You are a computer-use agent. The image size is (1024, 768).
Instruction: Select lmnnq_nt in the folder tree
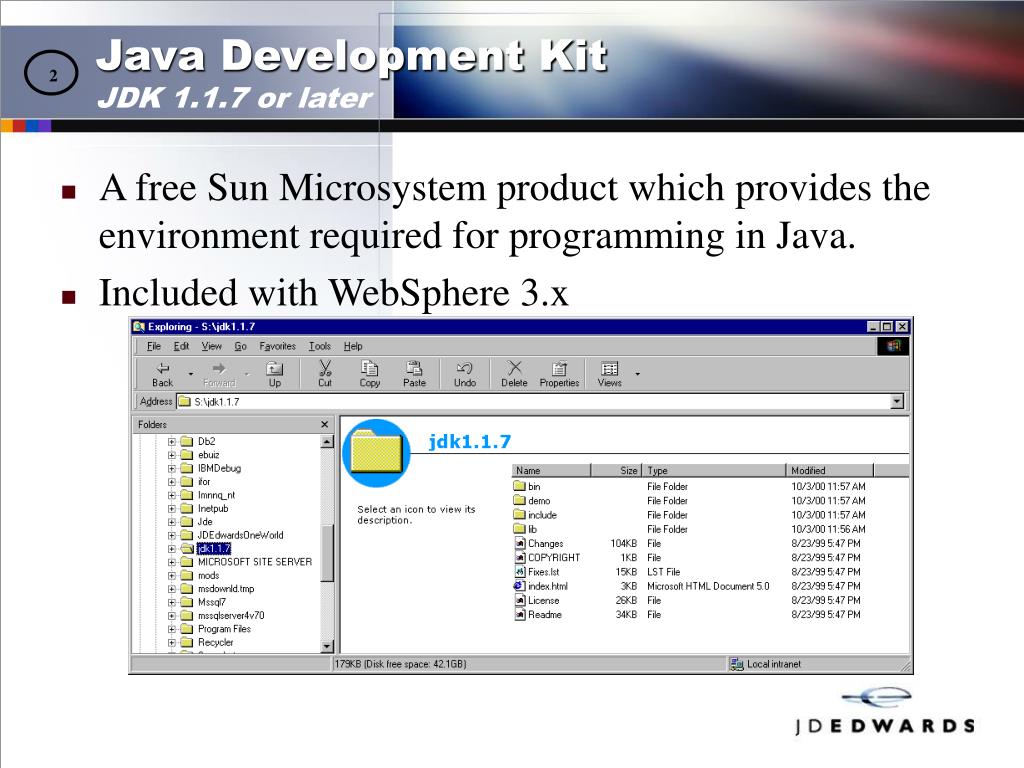point(216,495)
